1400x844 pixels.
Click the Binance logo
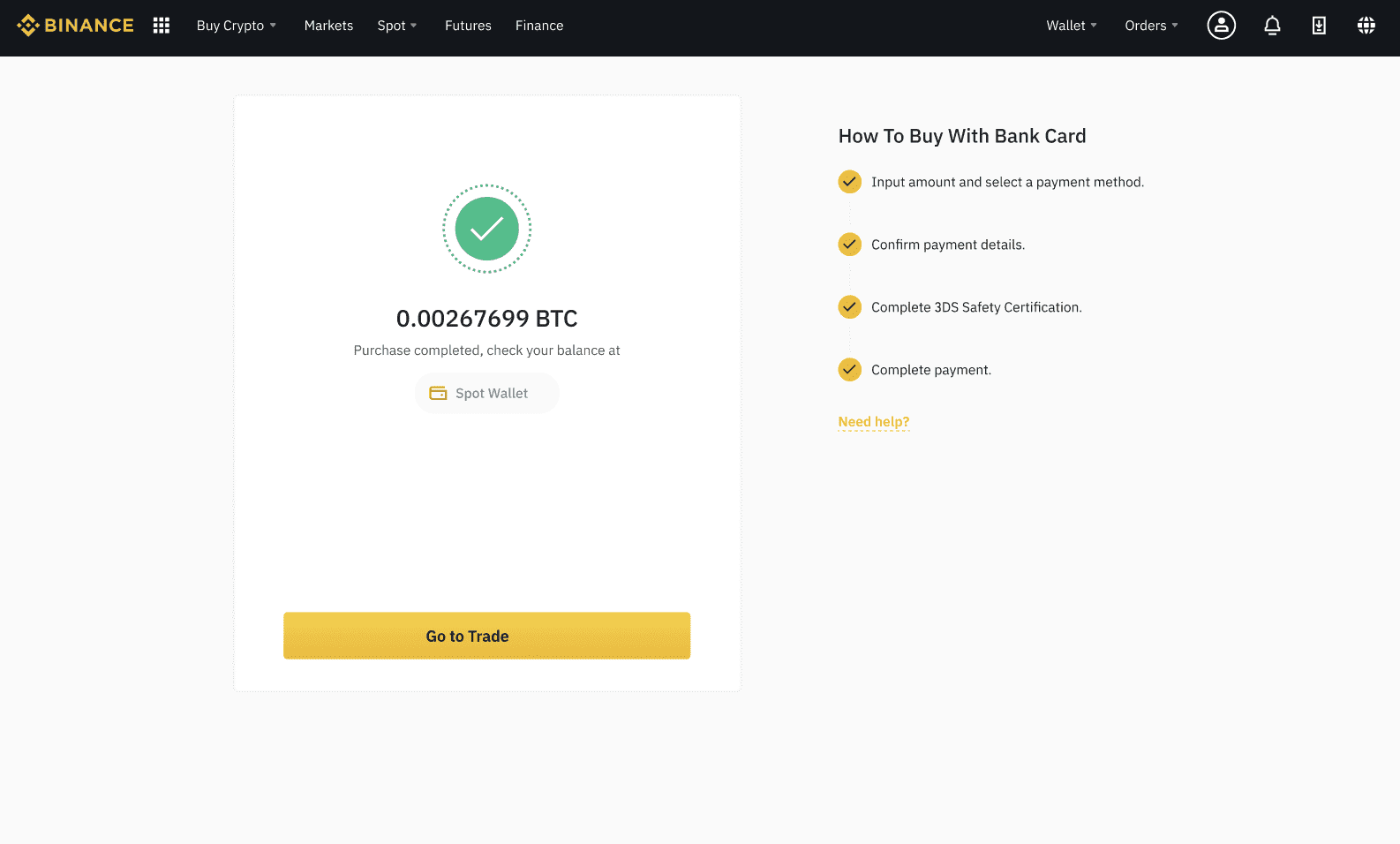(x=75, y=26)
